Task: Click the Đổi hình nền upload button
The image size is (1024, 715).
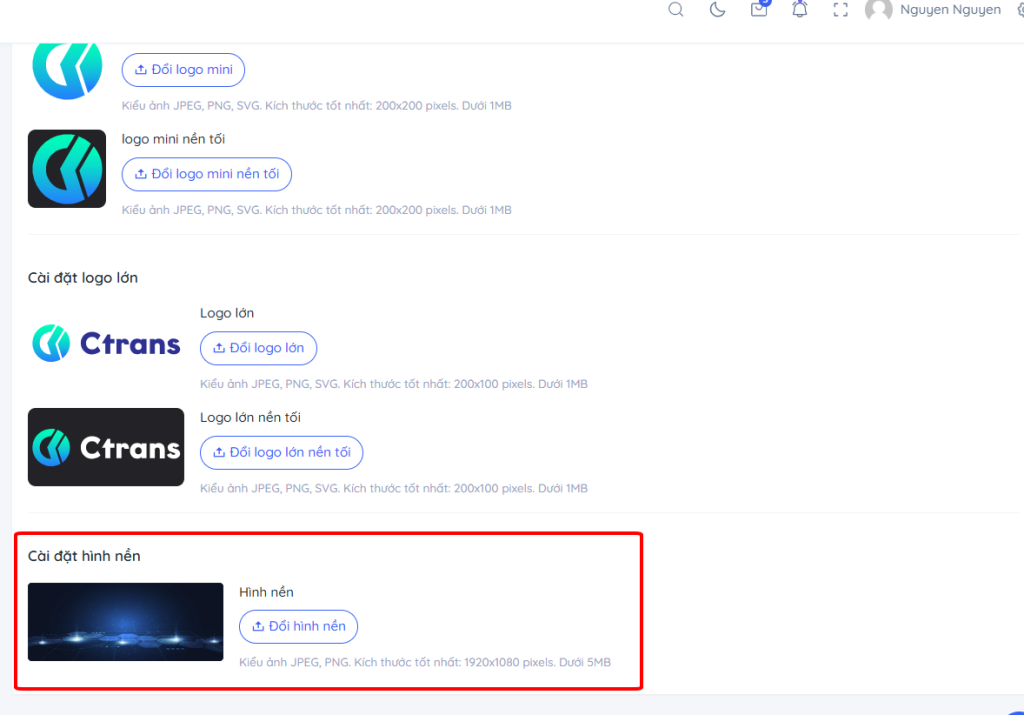Action: 298,627
